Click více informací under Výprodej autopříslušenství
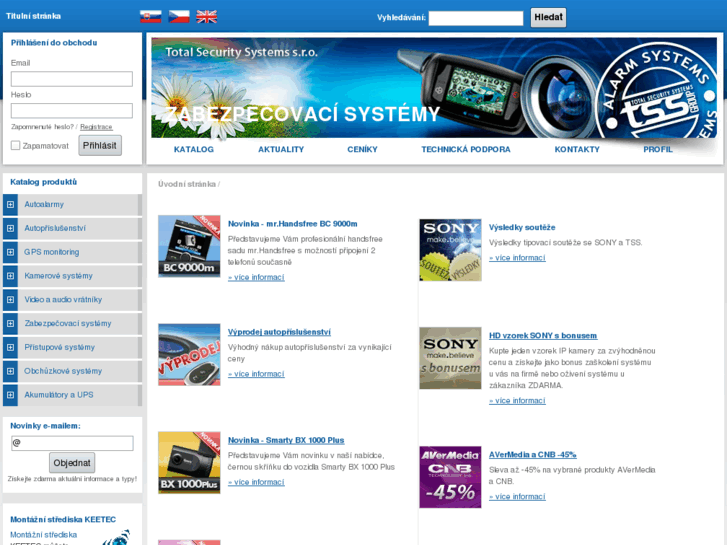The width and height of the screenshot is (727, 545). [256, 374]
